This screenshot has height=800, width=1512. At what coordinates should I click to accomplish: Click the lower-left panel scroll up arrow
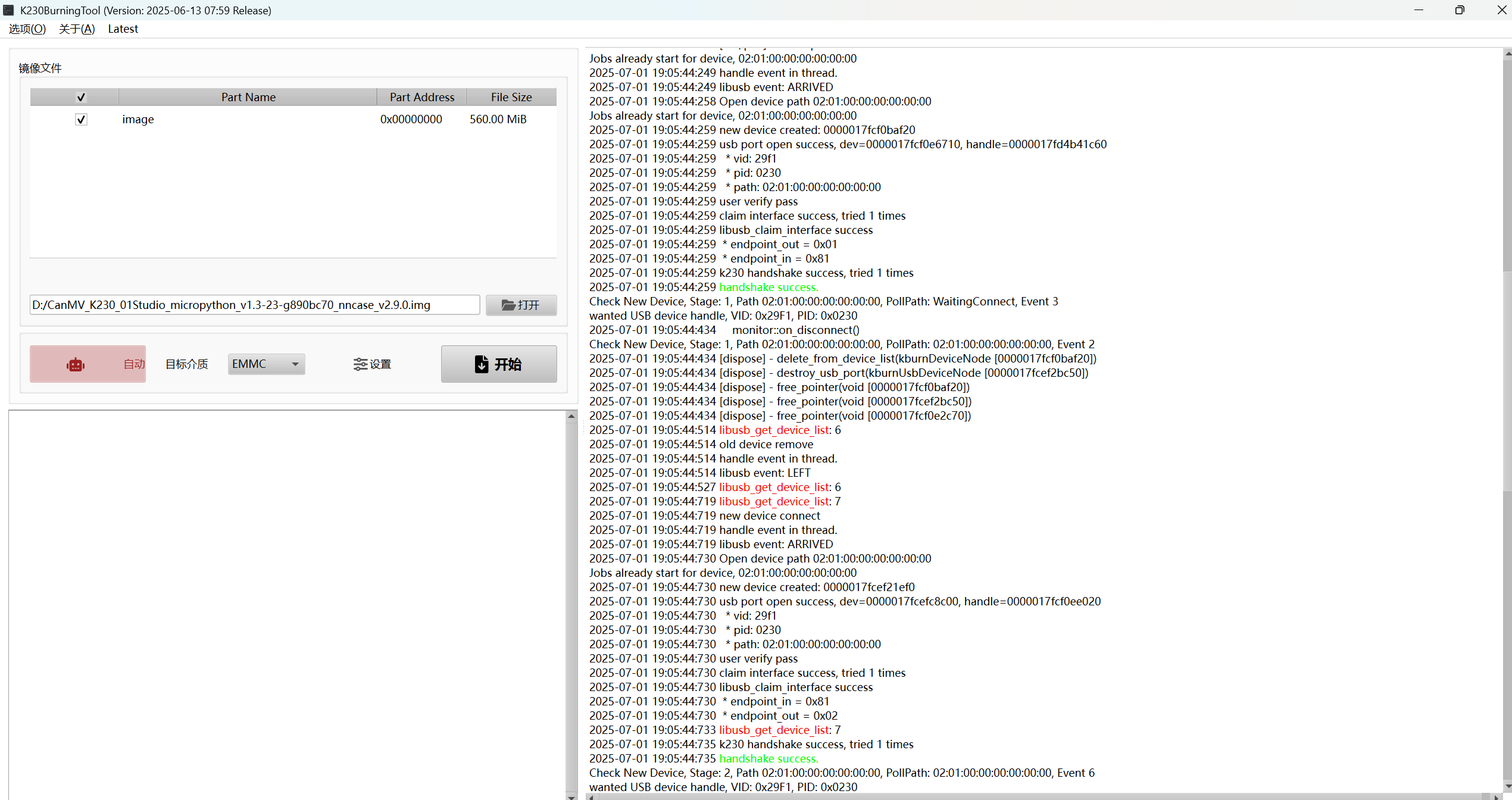[571, 416]
